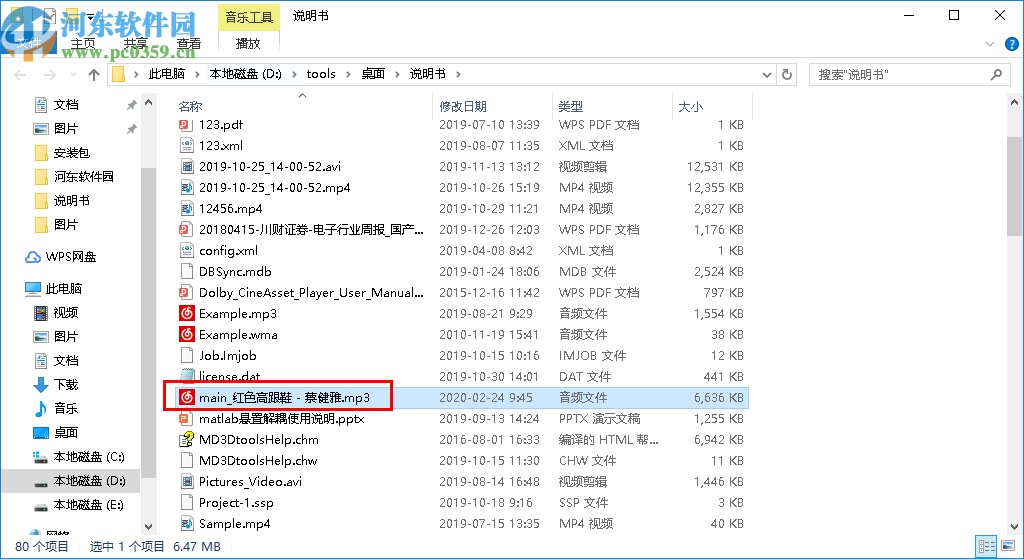
Task: Click the Project-1.ssp file icon
Action: coord(187,503)
